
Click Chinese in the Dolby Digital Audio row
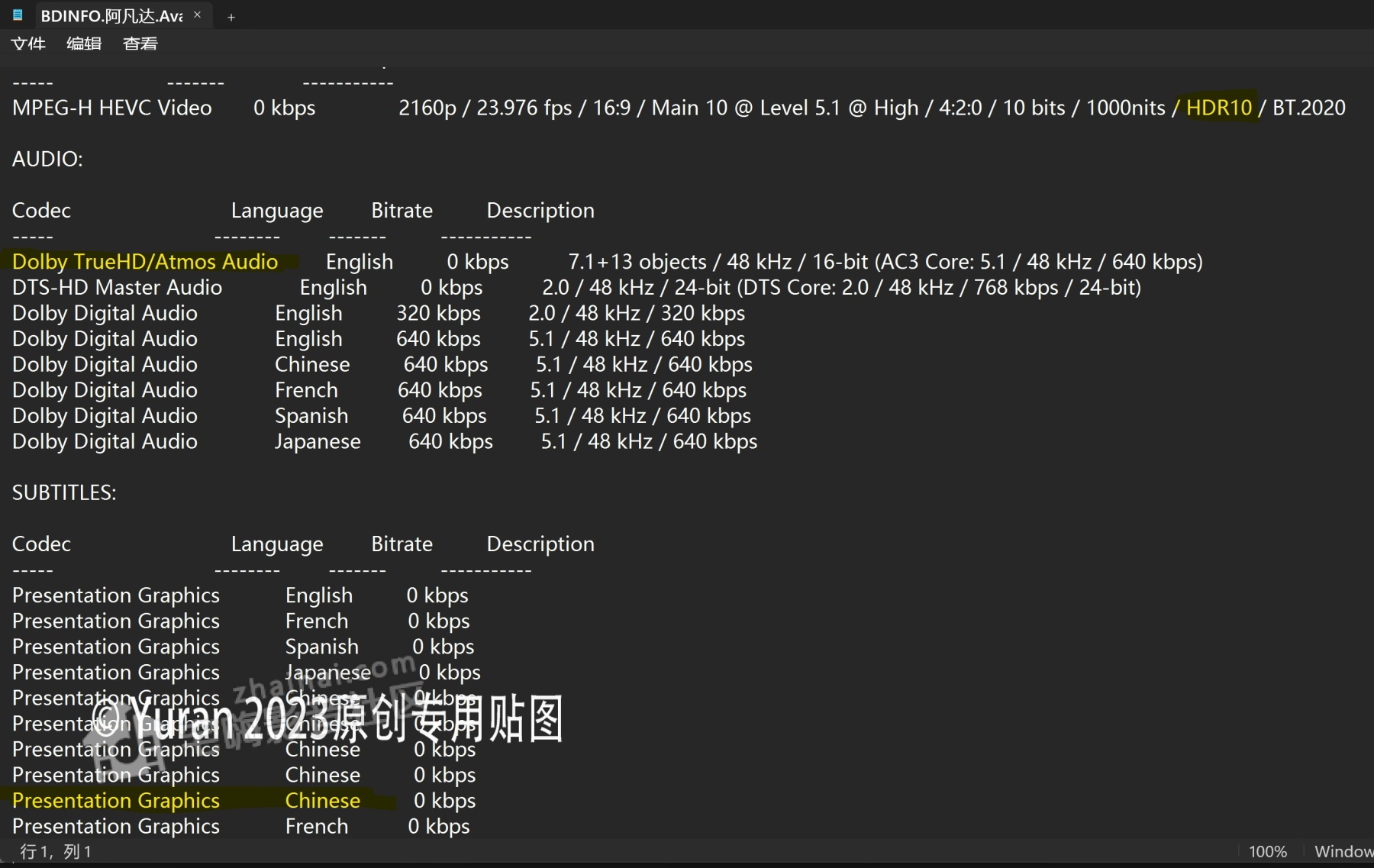pos(312,365)
